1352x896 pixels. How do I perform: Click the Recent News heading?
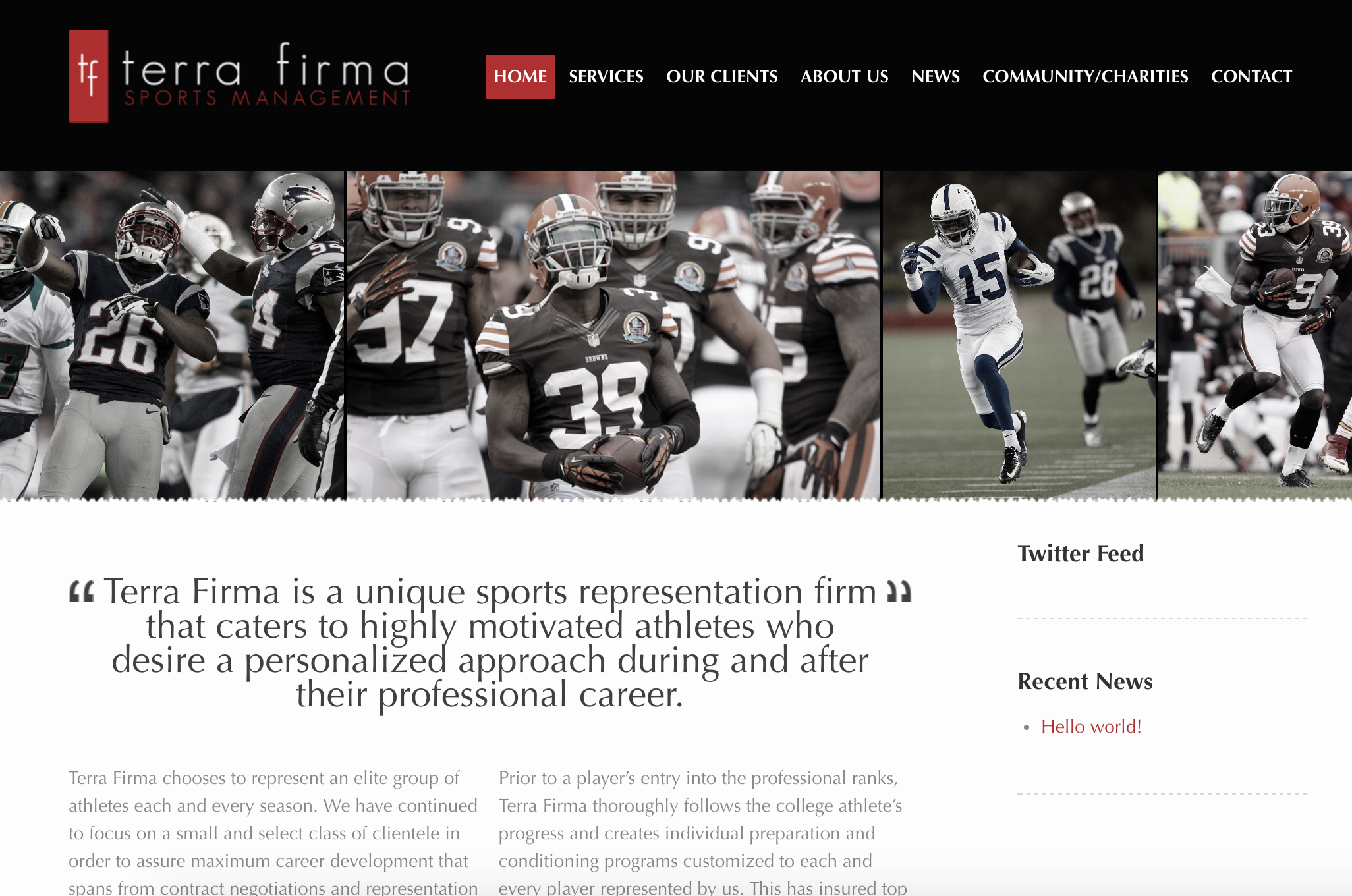pyautogui.click(x=1084, y=681)
